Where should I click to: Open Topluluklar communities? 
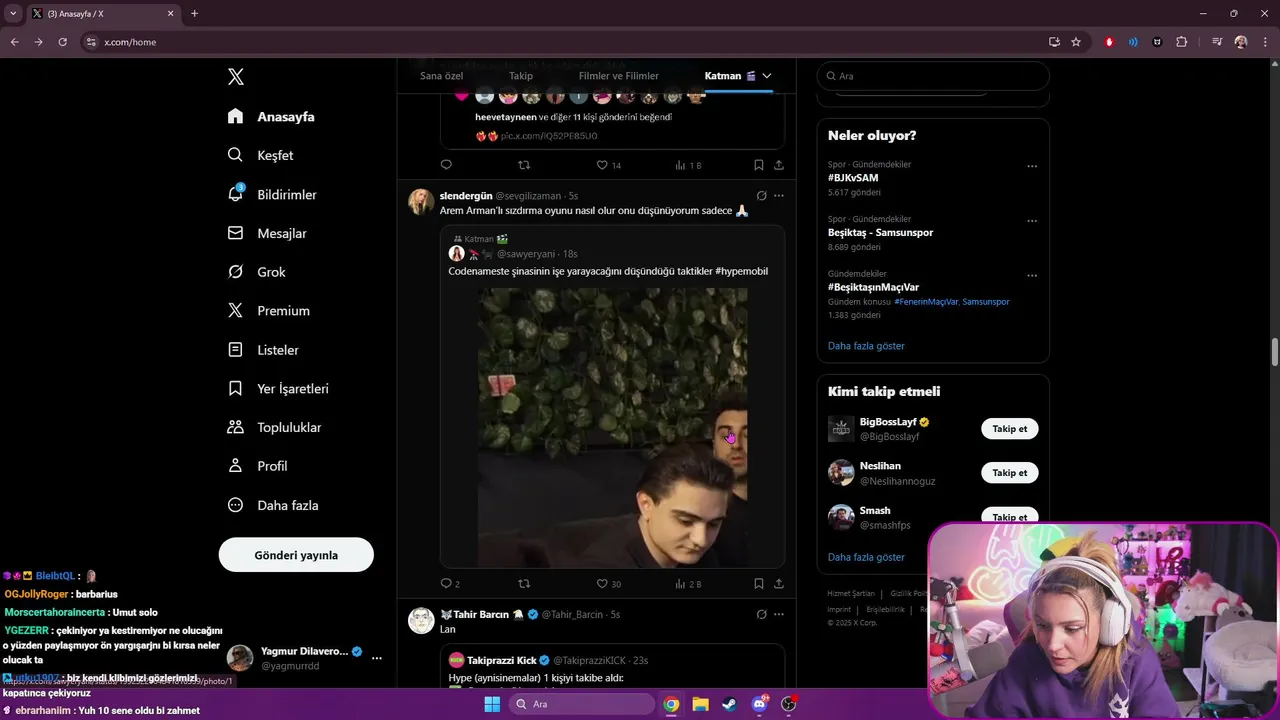coord(274,427)
